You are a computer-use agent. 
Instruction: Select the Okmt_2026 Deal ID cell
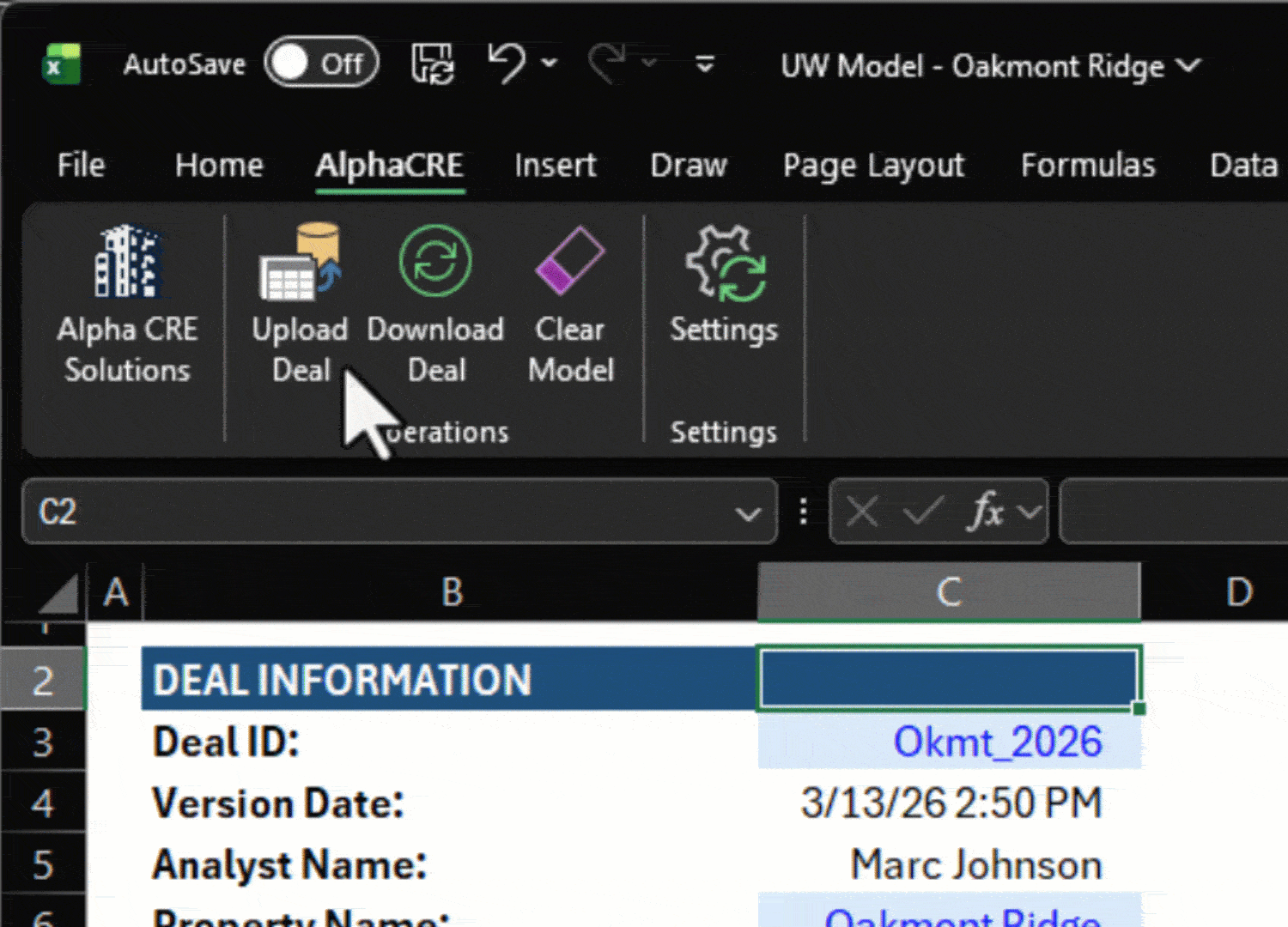click(949, 742)
